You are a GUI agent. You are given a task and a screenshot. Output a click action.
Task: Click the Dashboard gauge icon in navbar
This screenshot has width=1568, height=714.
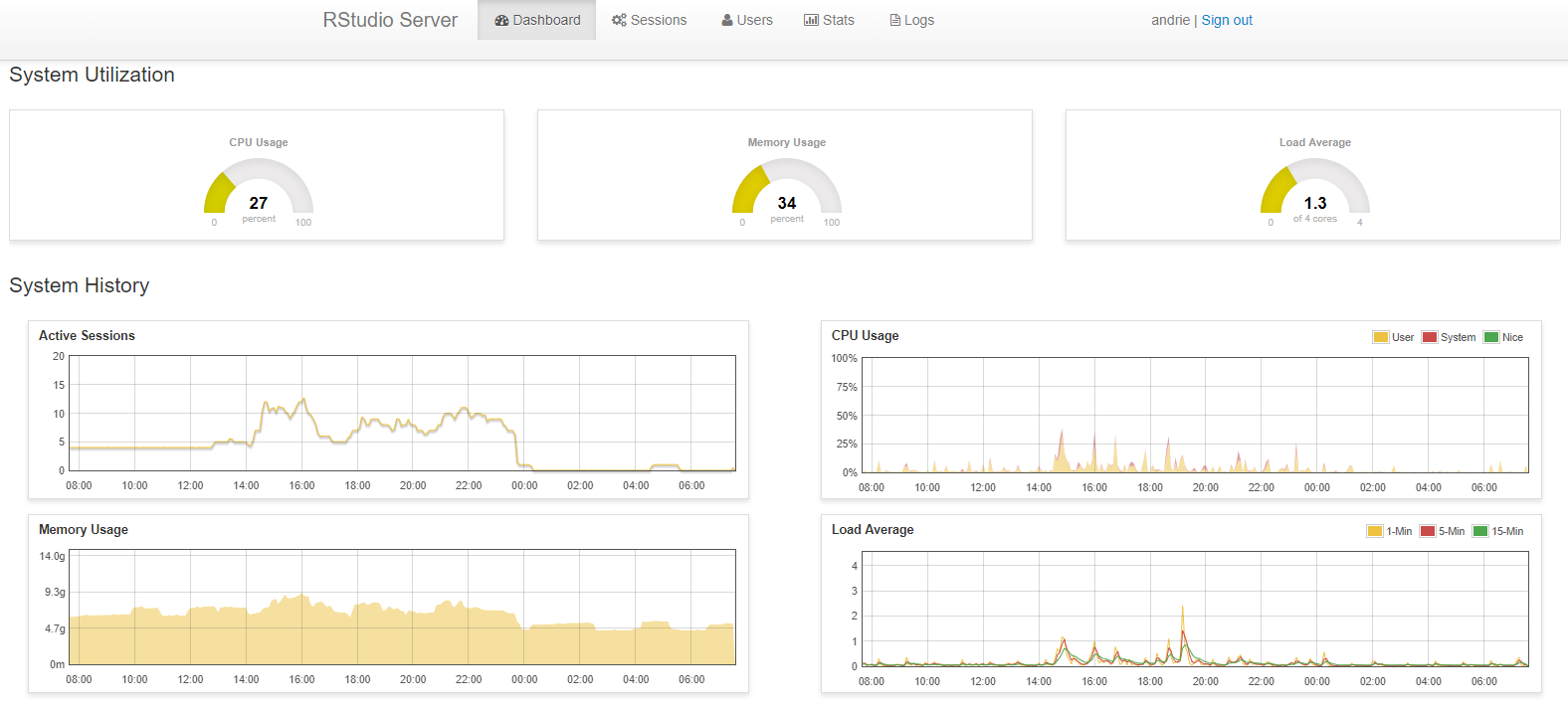click(x=502, y=20)
